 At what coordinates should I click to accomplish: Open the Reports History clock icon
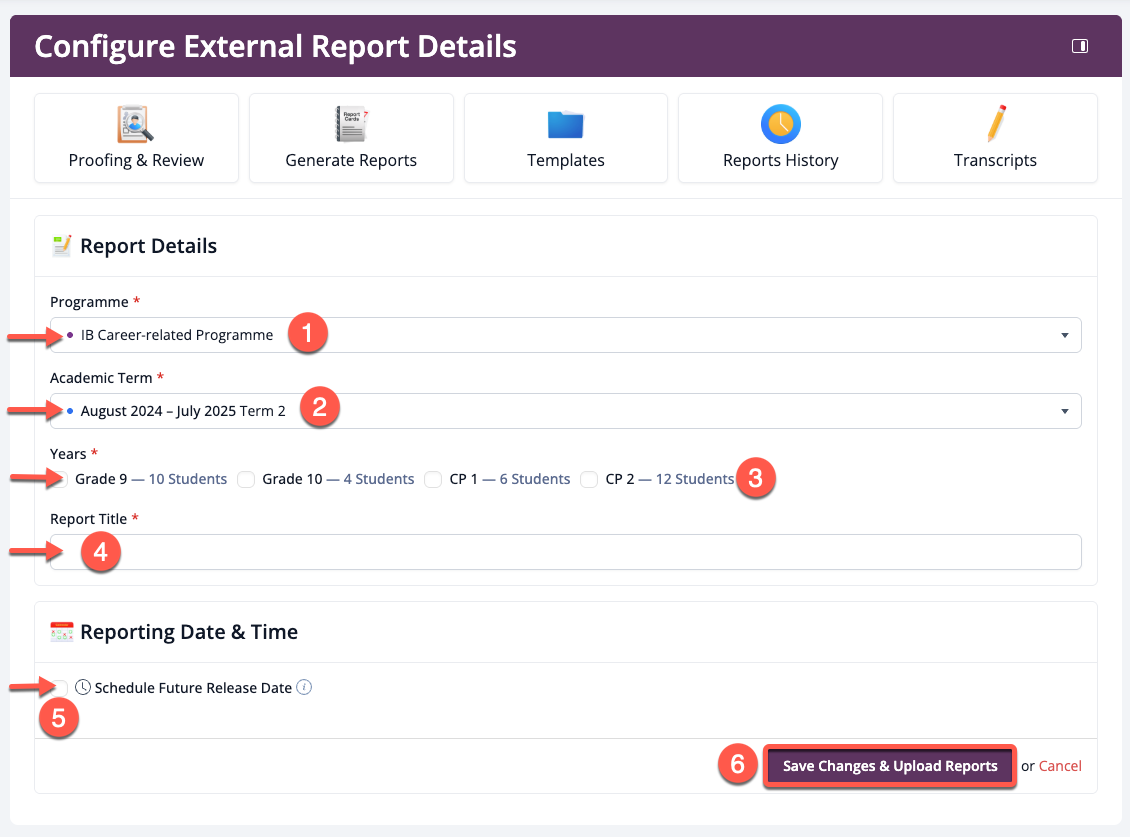[780, 124]
